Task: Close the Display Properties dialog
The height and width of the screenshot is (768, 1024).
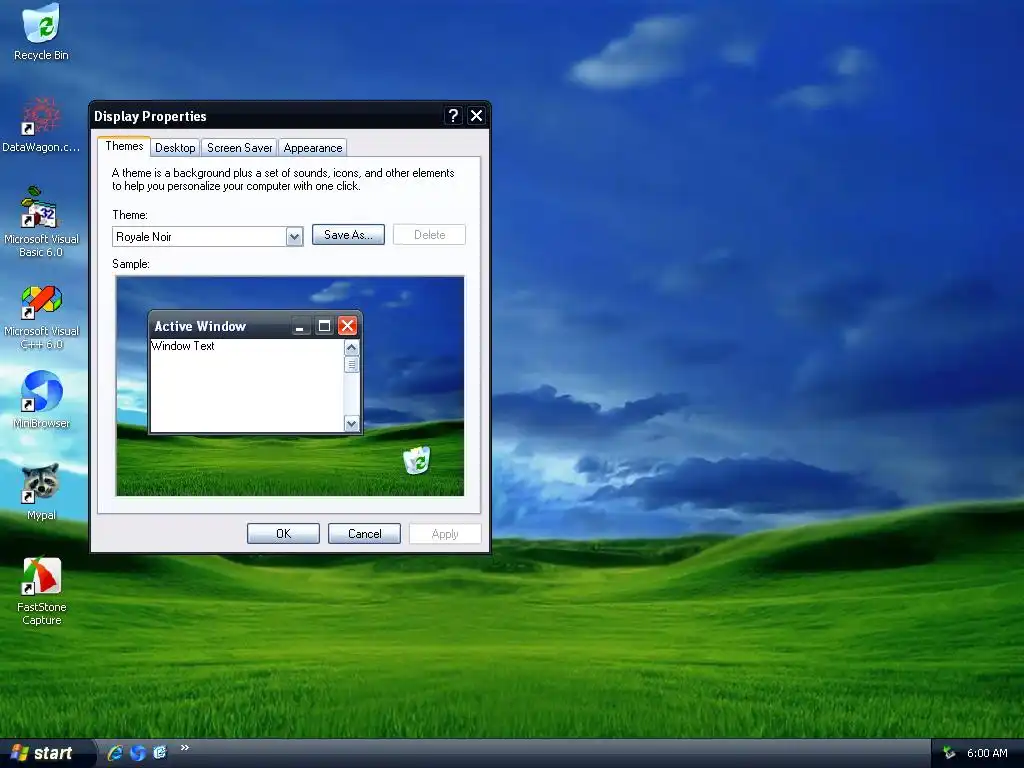Action: (x=477, y=116)
